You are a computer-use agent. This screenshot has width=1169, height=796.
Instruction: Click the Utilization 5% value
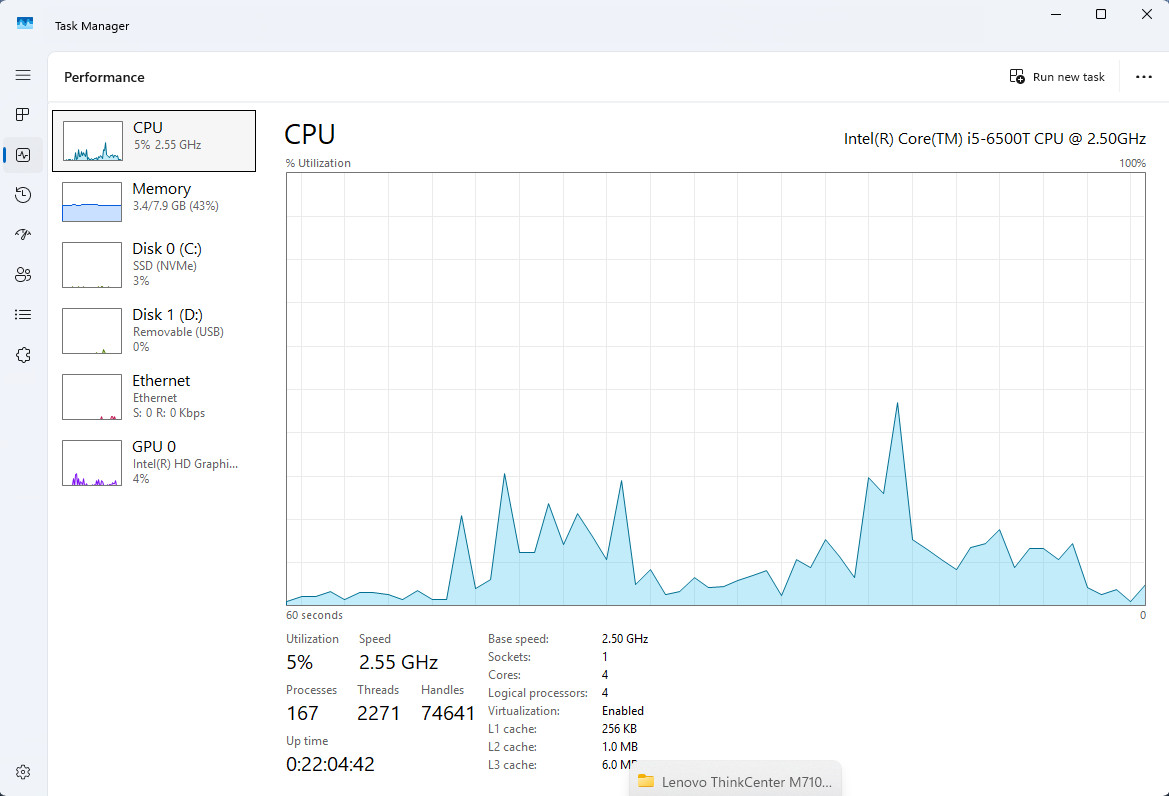(300, 662)
